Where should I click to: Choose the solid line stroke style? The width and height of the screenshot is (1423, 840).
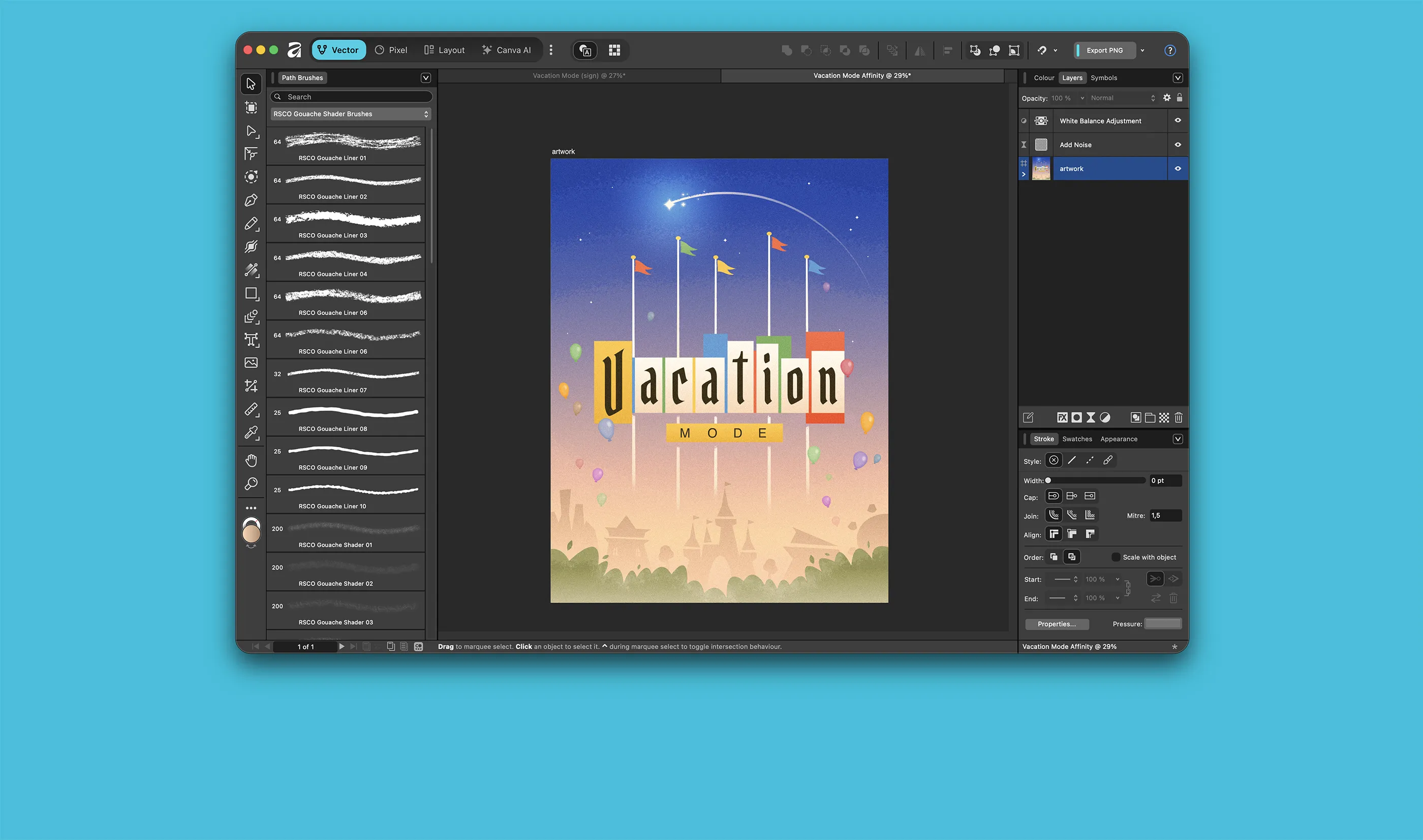[1071, 460]
